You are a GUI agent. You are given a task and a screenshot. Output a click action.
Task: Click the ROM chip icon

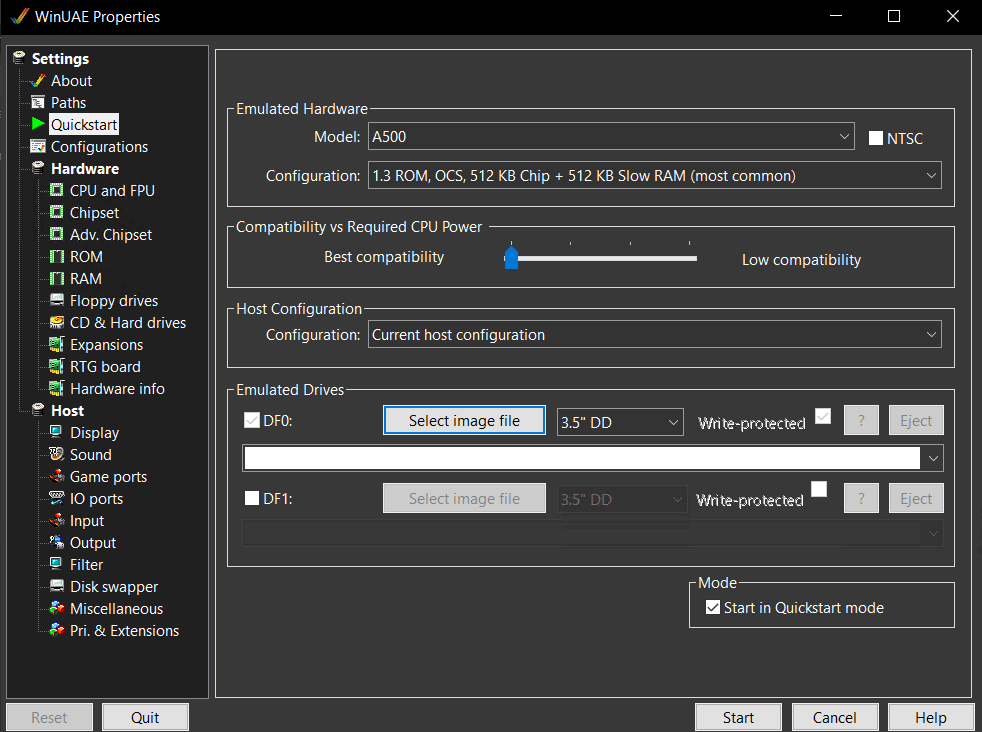56,257
